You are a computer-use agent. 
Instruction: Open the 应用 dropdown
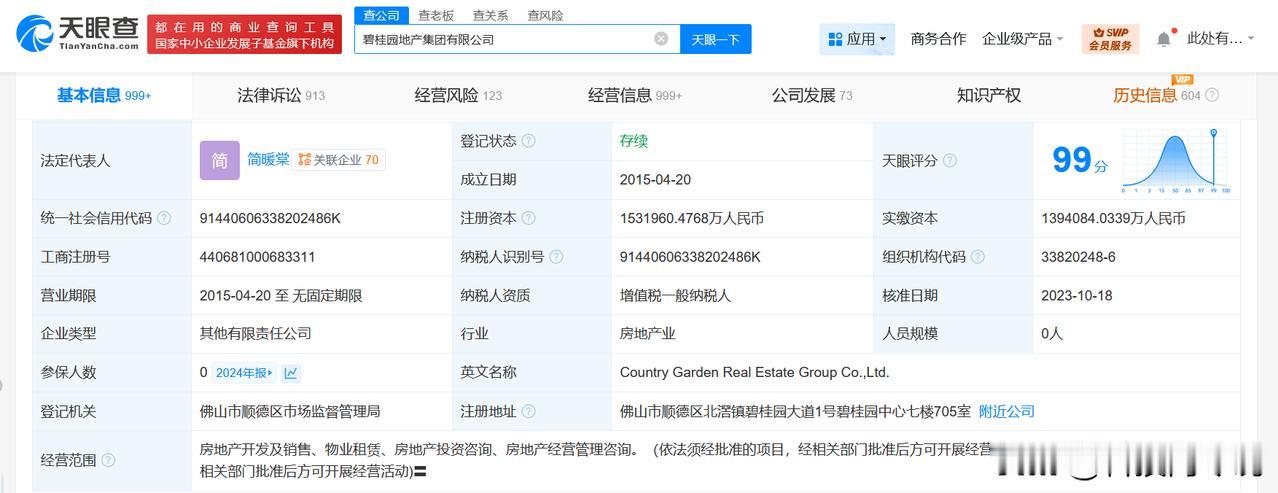[857, 39]
